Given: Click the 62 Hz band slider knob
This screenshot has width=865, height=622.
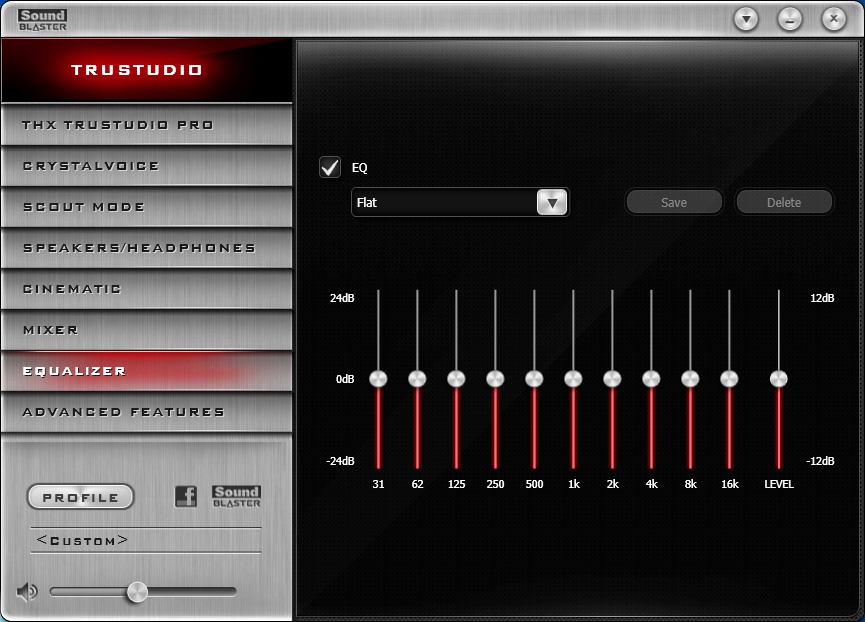Looking at the screenshot, I should point(417,379).
